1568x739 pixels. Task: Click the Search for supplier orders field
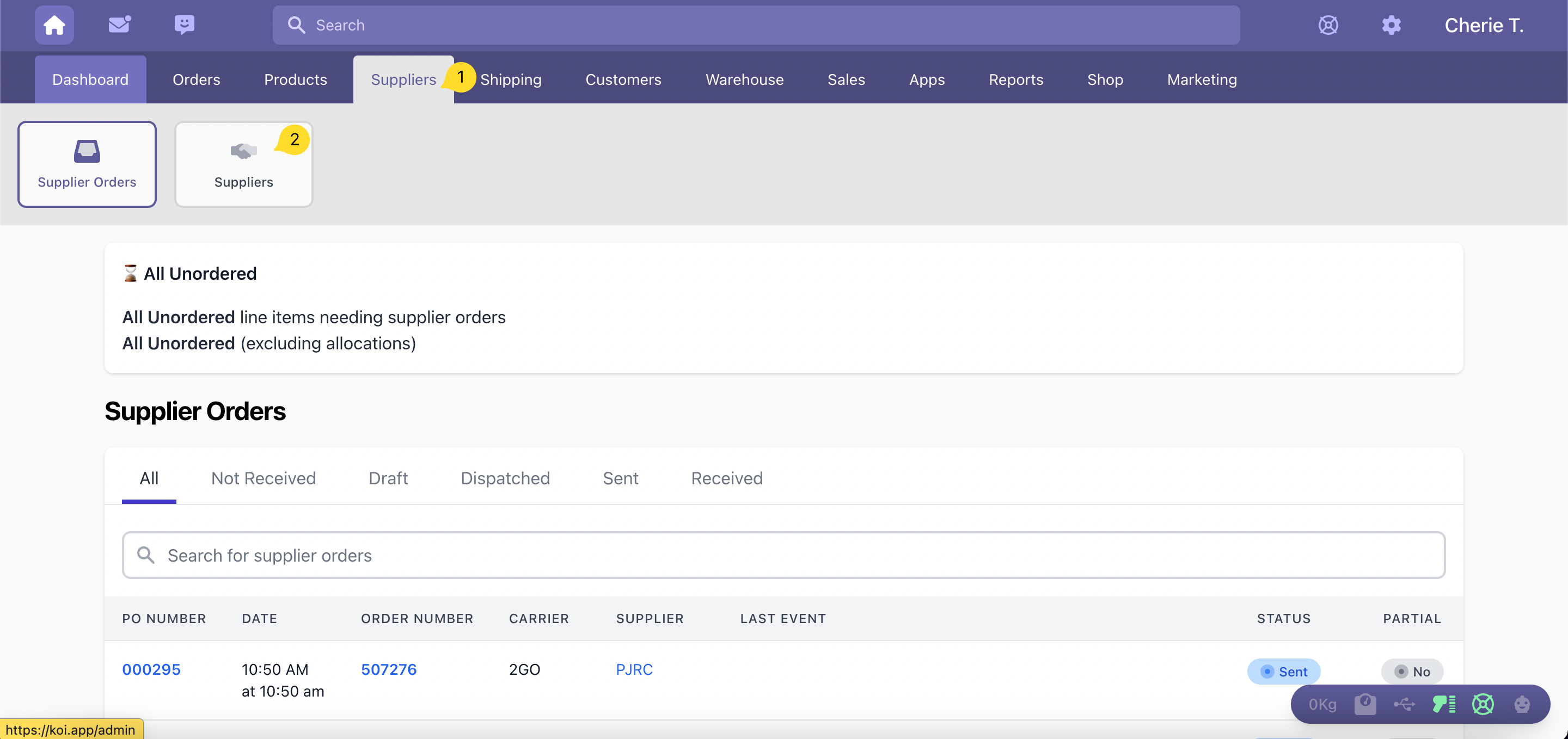tap(783, 555)
